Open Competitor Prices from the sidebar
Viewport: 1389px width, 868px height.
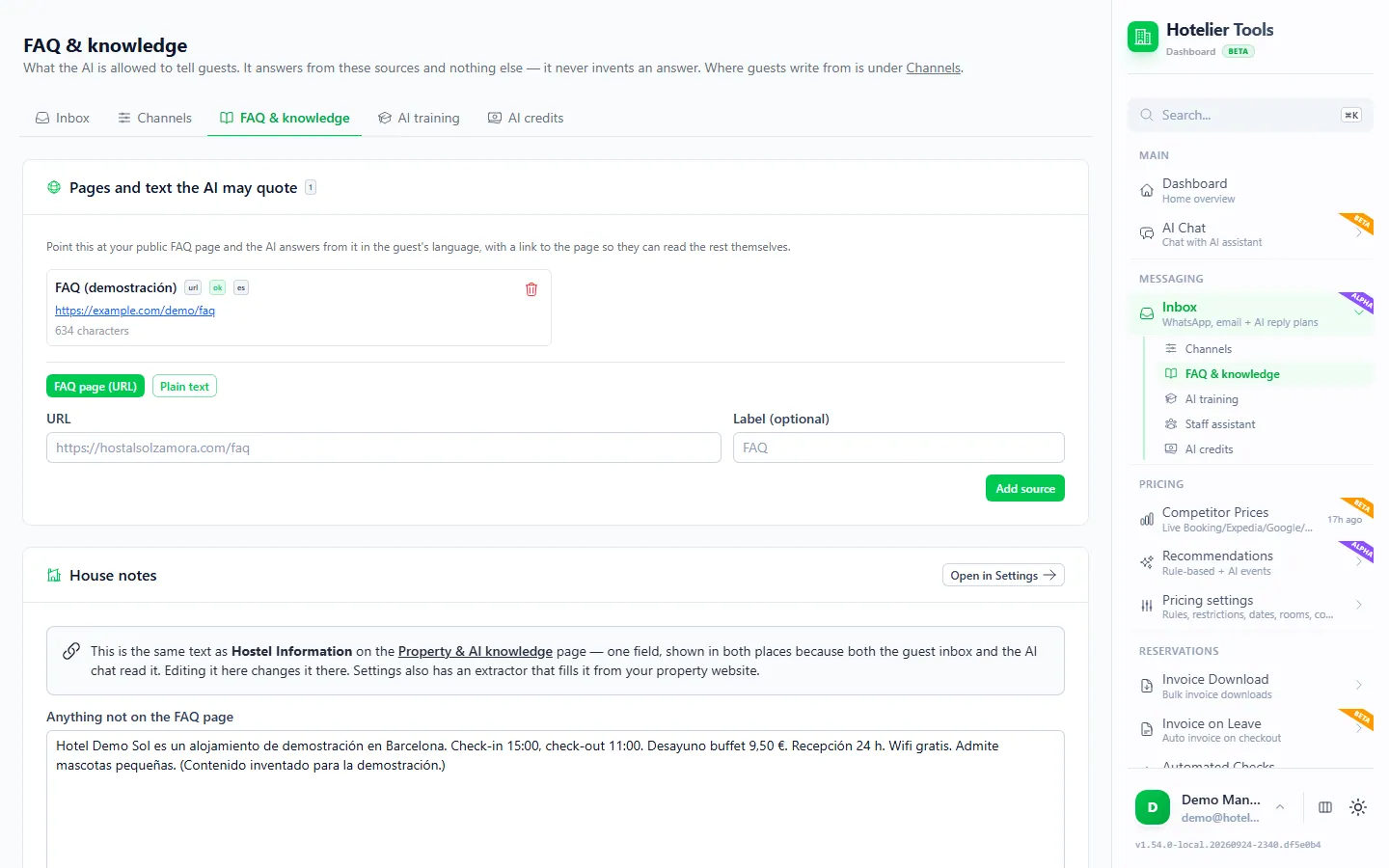[1250, 519]
